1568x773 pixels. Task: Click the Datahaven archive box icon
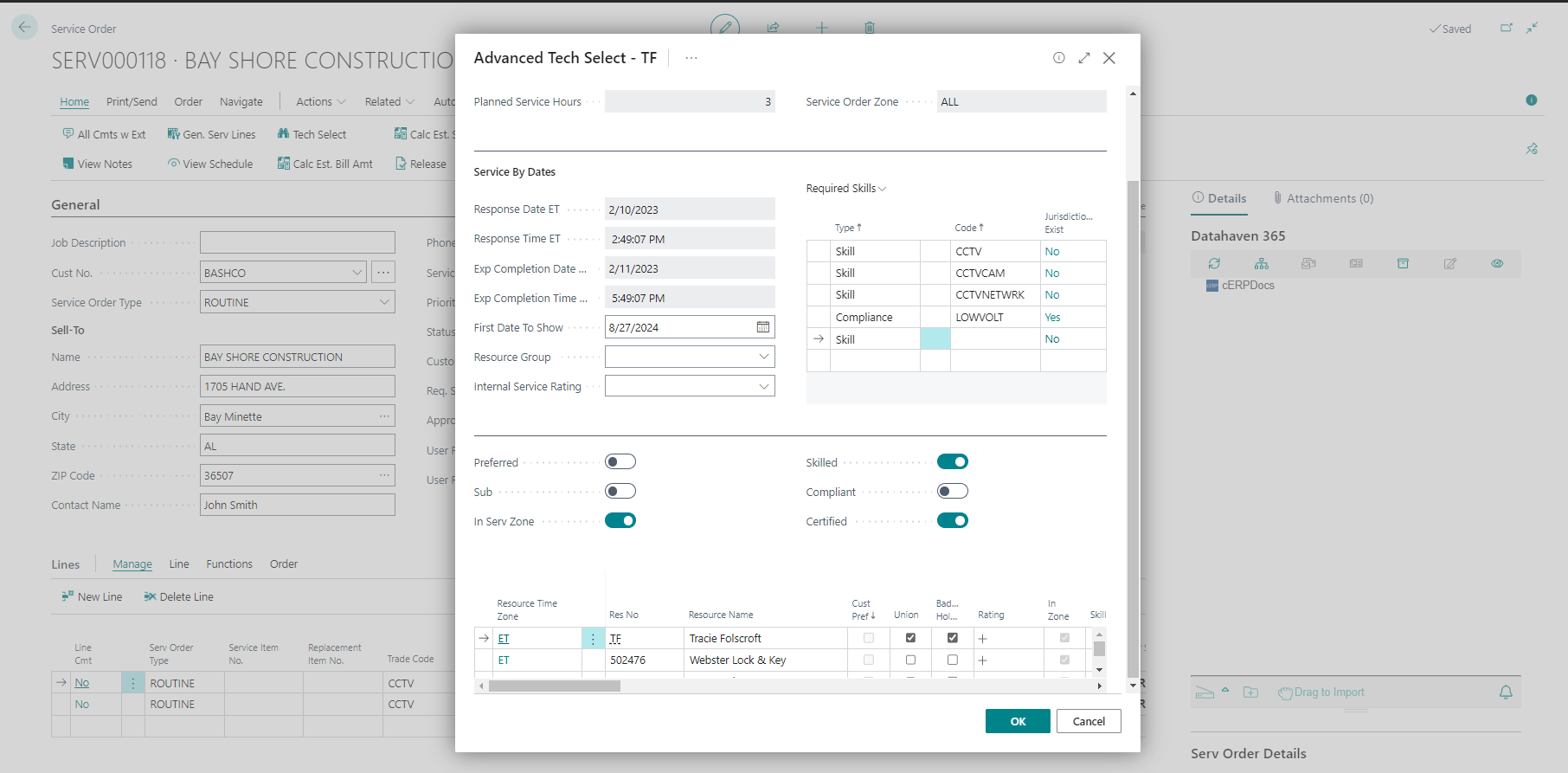(1403, 263)
